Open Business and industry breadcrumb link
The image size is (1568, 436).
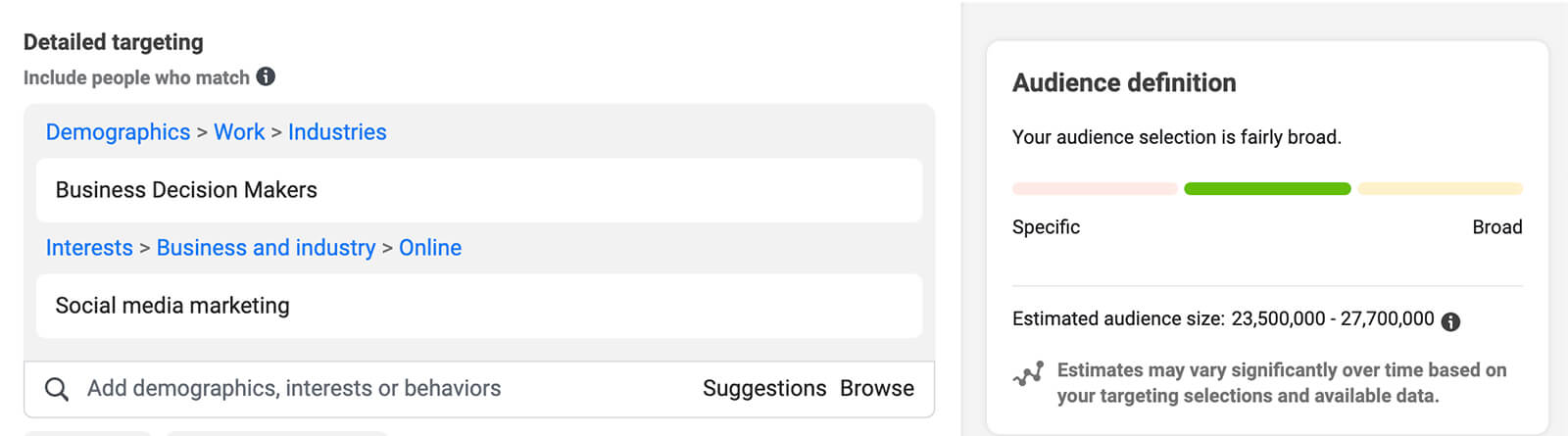[266, 248]
